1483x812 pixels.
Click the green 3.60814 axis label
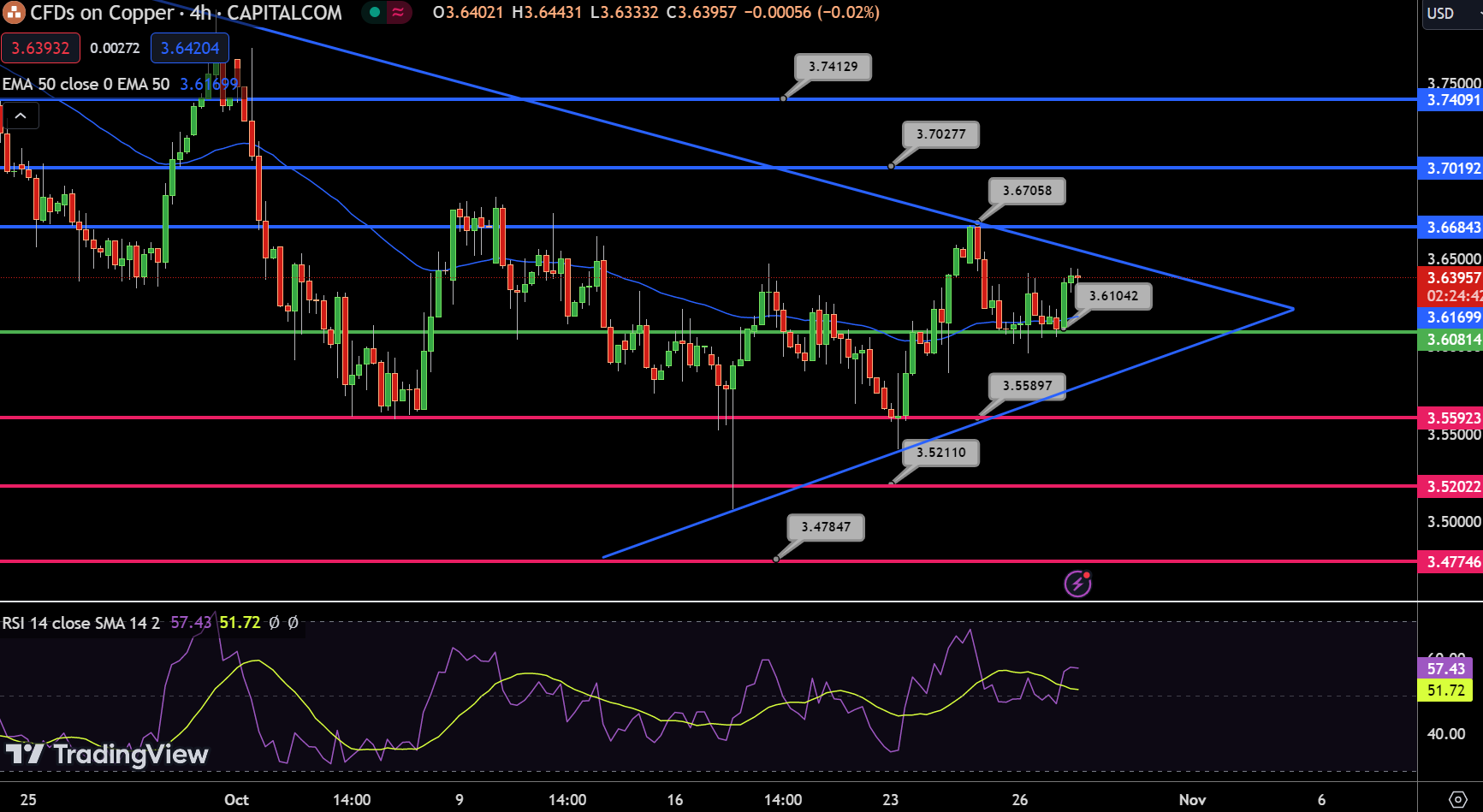click(x=1450, y=340)
